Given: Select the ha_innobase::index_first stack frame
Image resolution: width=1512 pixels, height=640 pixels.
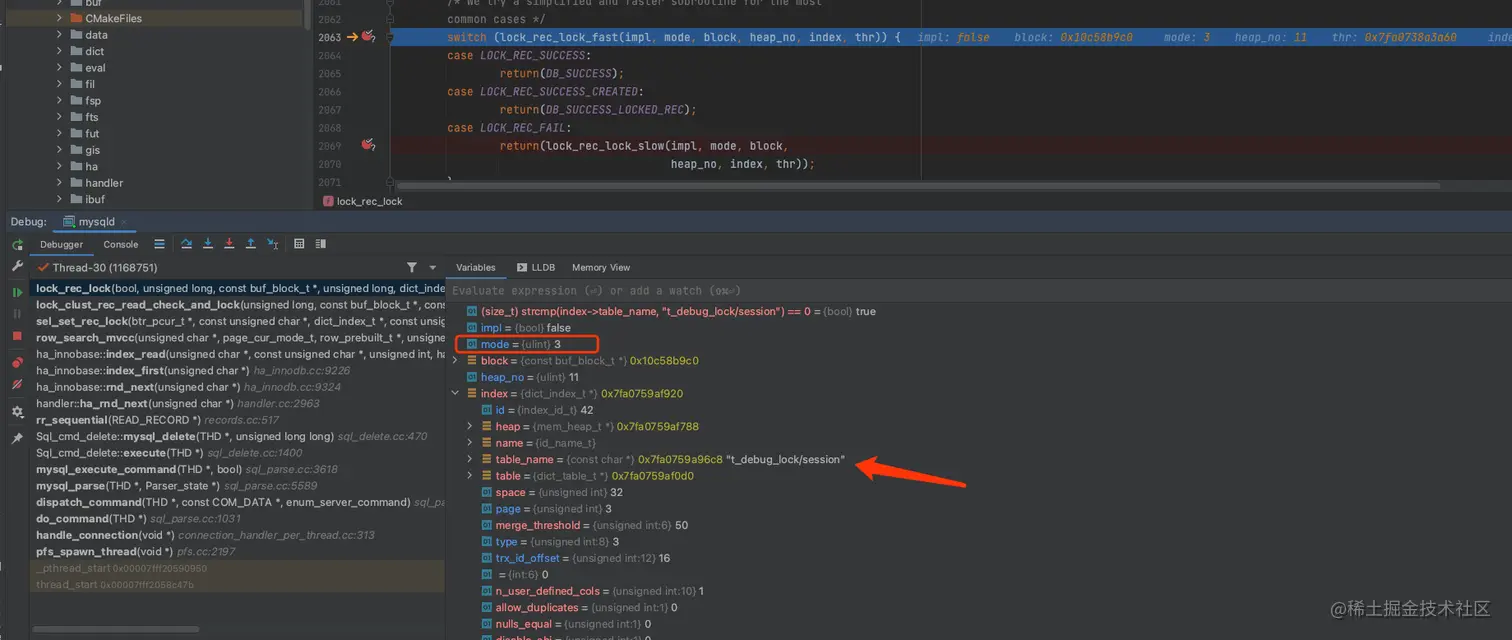Looking at the screenshot, I should 237,370.
